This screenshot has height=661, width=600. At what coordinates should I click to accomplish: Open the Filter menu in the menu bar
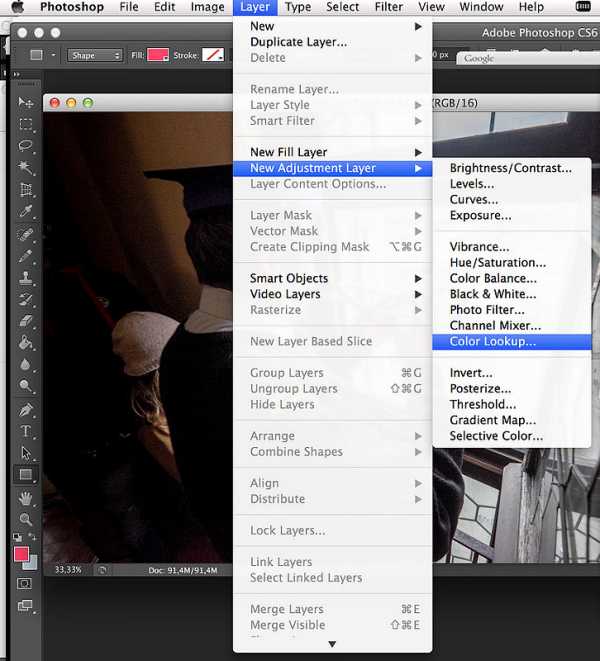click(x=389, y=7)
